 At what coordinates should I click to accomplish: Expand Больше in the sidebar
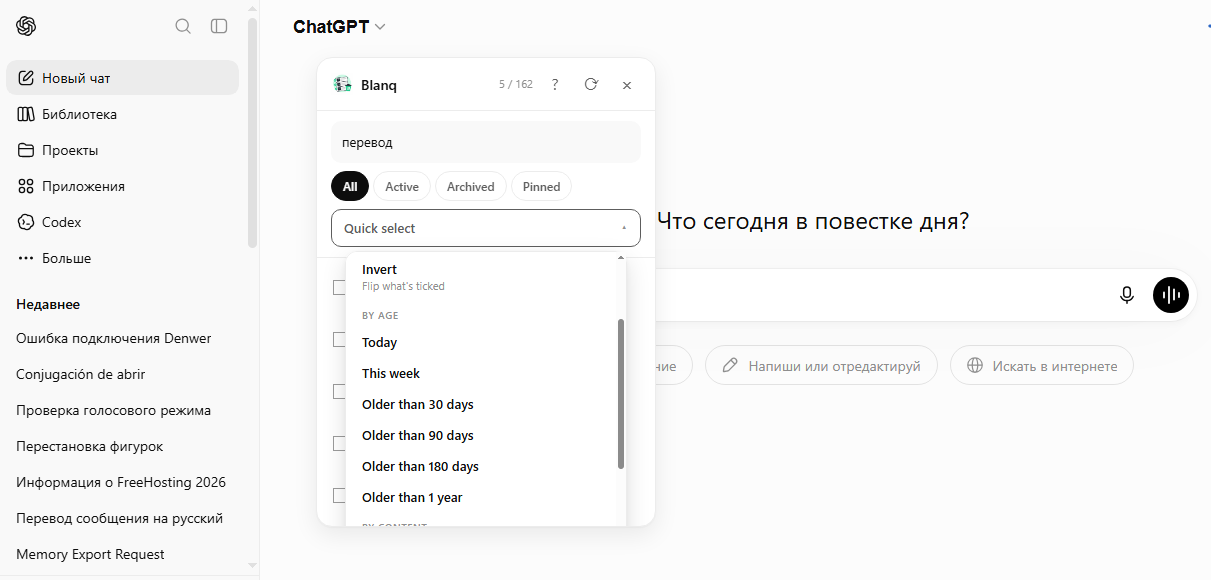coord(122,258)
